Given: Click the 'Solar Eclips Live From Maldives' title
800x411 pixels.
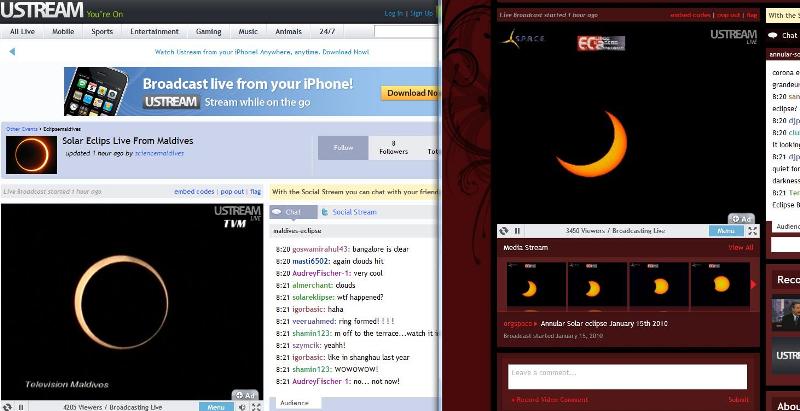Looking at the screenshot, I should [x=128, y=141].
